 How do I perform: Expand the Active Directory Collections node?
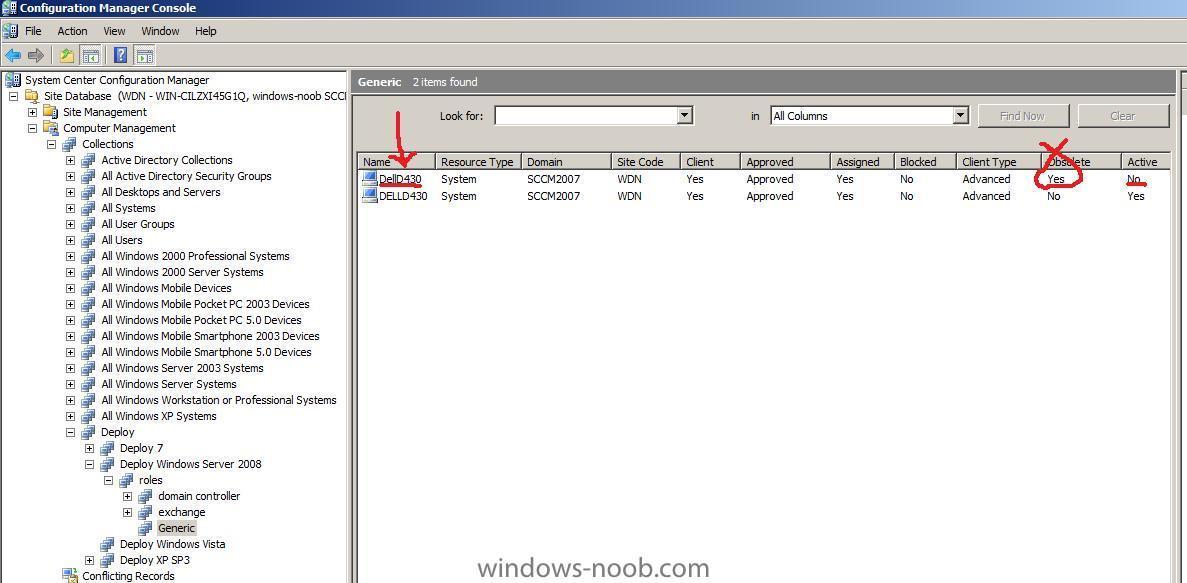(x=70, y=161)
